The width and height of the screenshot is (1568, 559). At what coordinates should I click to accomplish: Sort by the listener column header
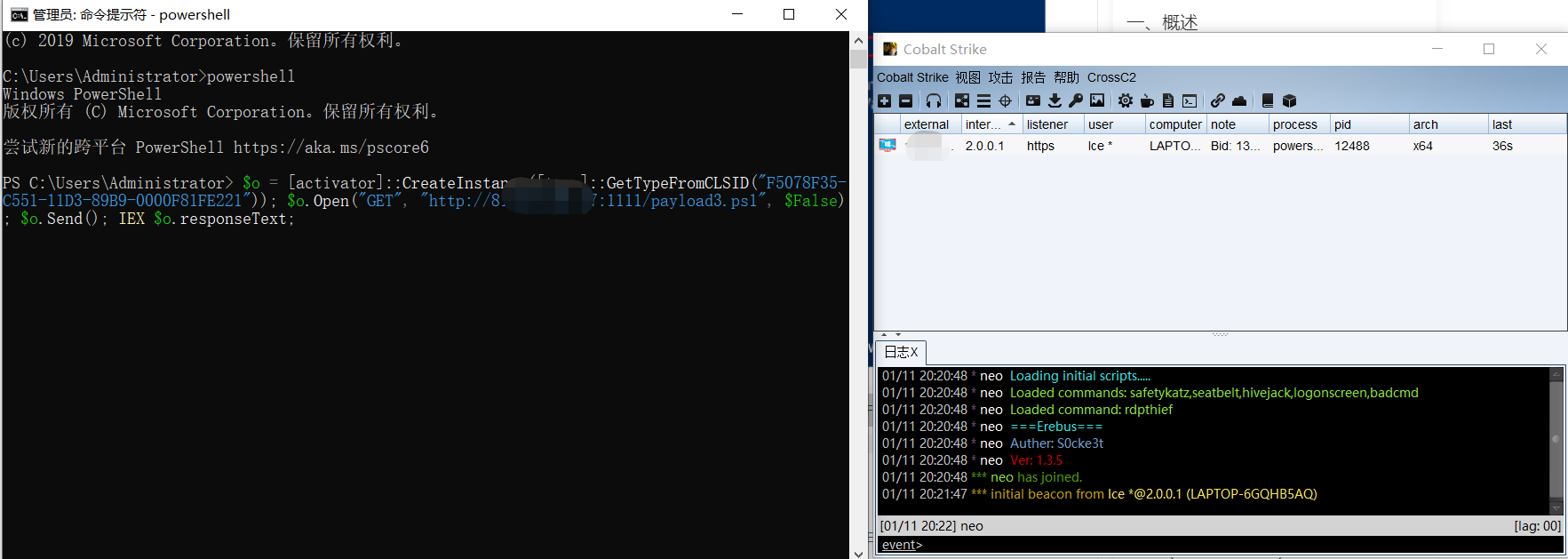1053,124
